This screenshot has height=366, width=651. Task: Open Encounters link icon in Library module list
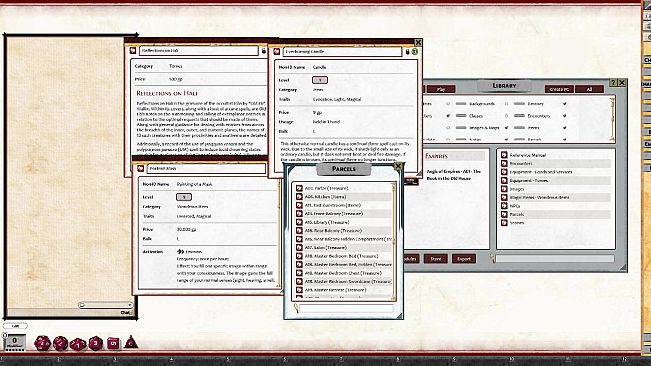504,163
